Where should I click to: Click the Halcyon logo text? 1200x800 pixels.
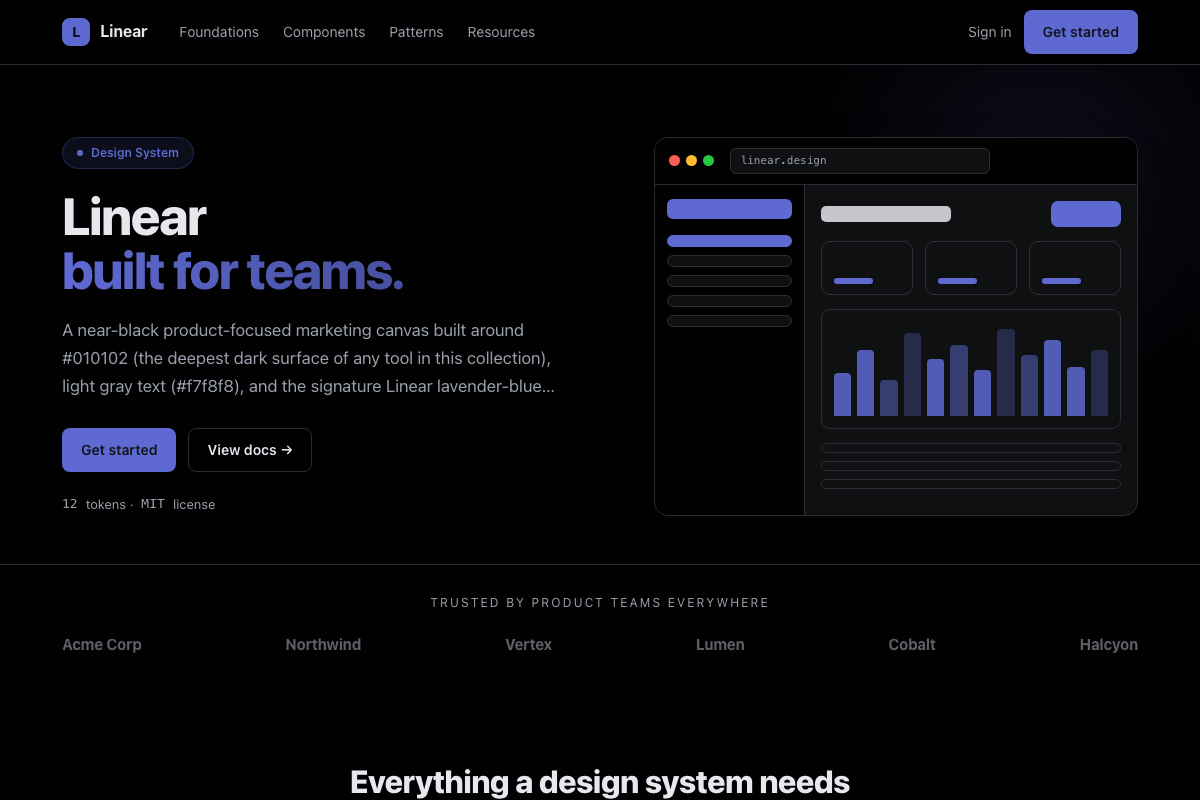pos(1109,645)
